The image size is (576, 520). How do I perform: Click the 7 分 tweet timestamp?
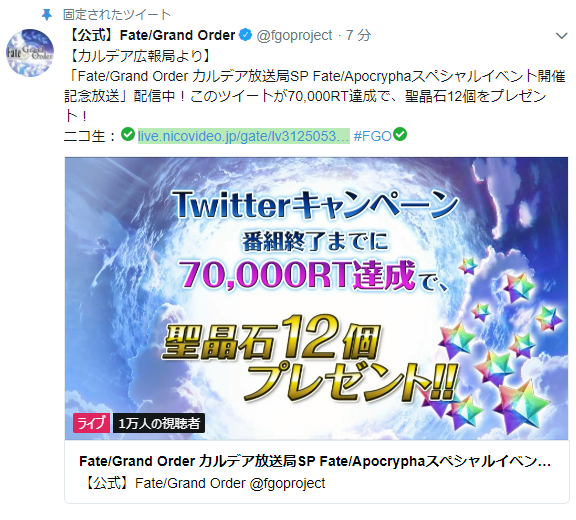pos(358,35)
